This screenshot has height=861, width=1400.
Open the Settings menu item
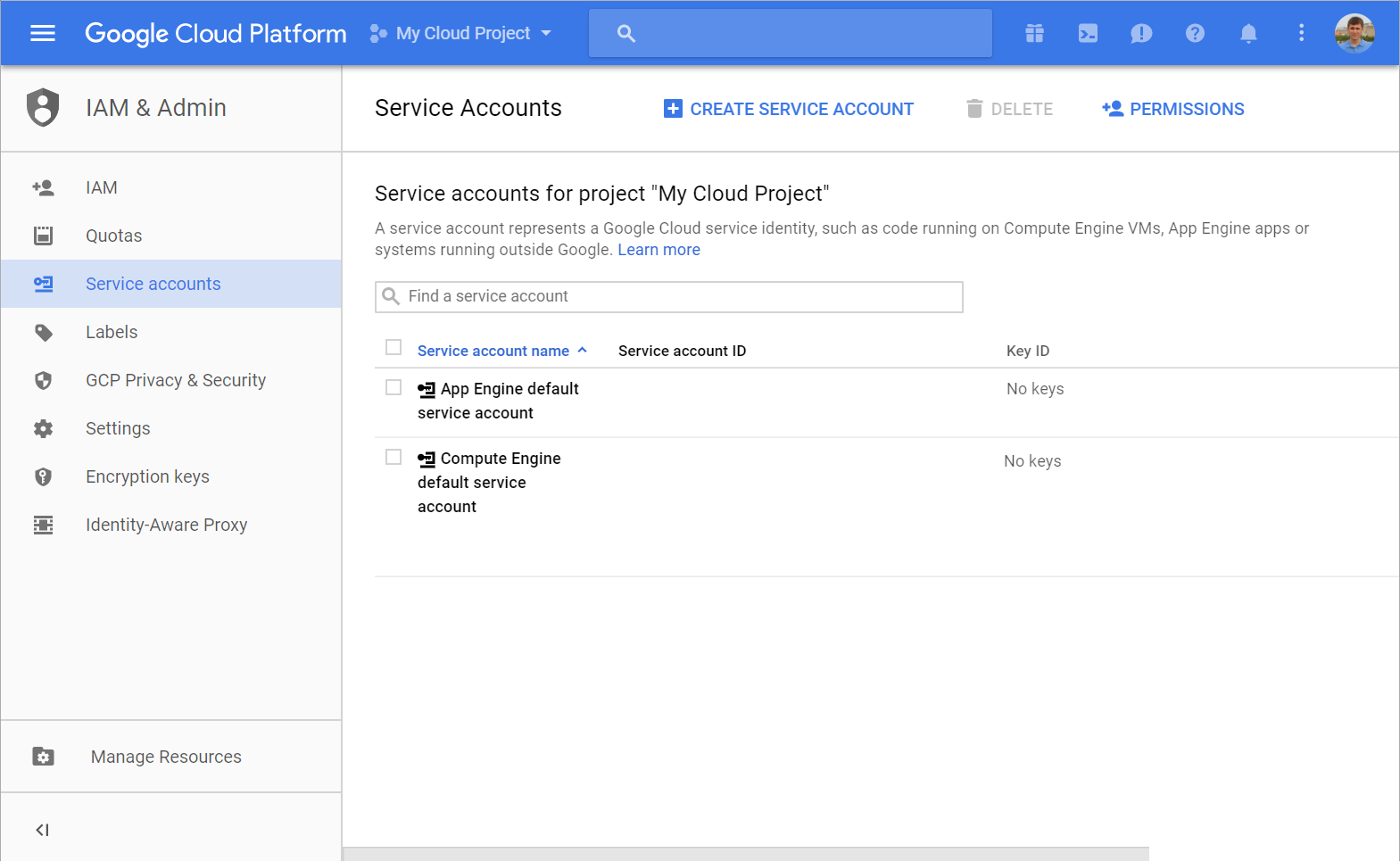pos(171,428)
